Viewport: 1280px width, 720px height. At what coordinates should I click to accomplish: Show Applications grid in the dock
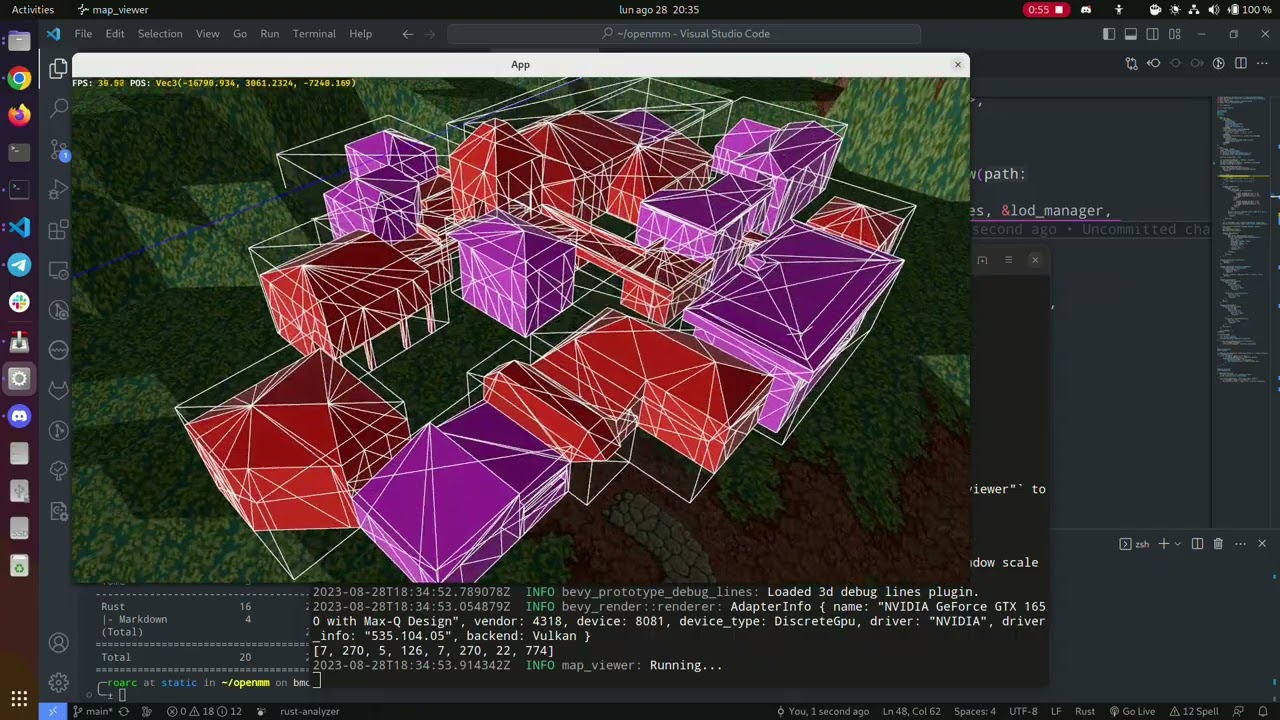point(19,698)
